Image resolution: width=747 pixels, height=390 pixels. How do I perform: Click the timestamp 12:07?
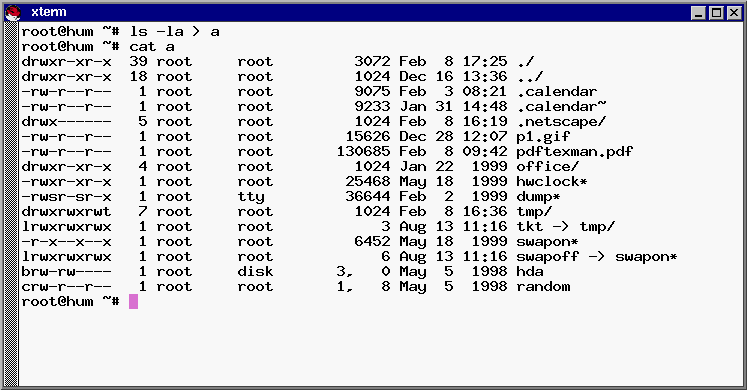coord(485,137)
